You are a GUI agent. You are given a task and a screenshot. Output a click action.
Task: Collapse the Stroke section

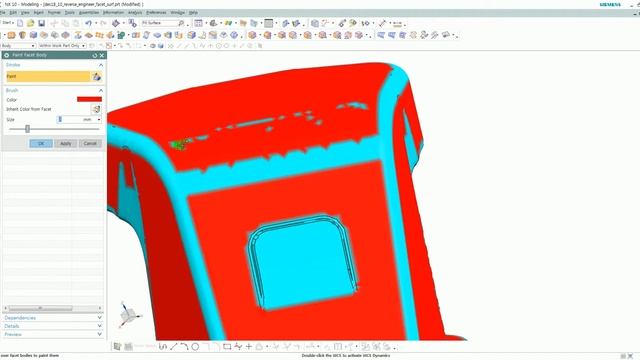[100, 65]
